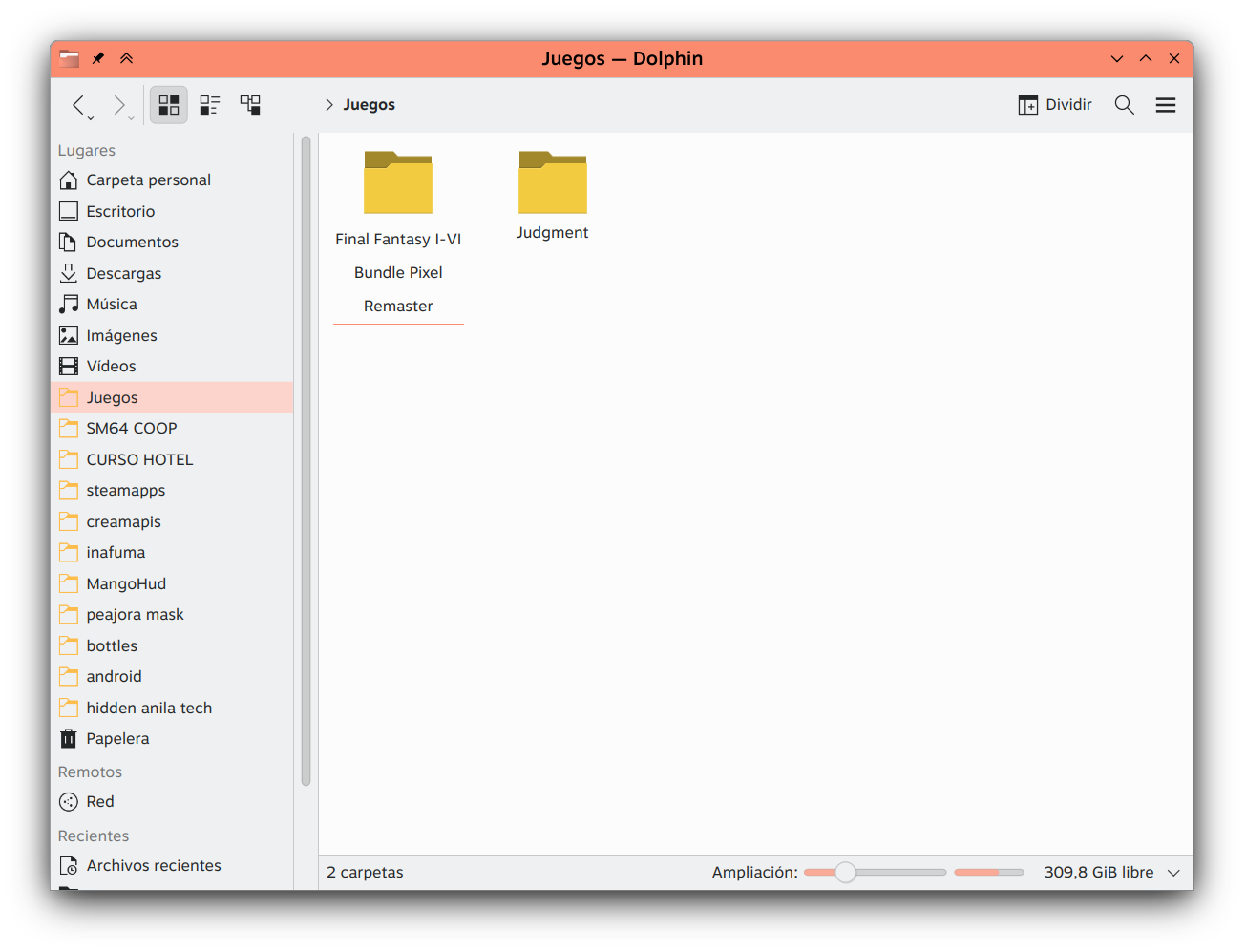Click the Places panel vertical scrollbar
This screenshot has width=1246, height=952.
tap(306, 461)
